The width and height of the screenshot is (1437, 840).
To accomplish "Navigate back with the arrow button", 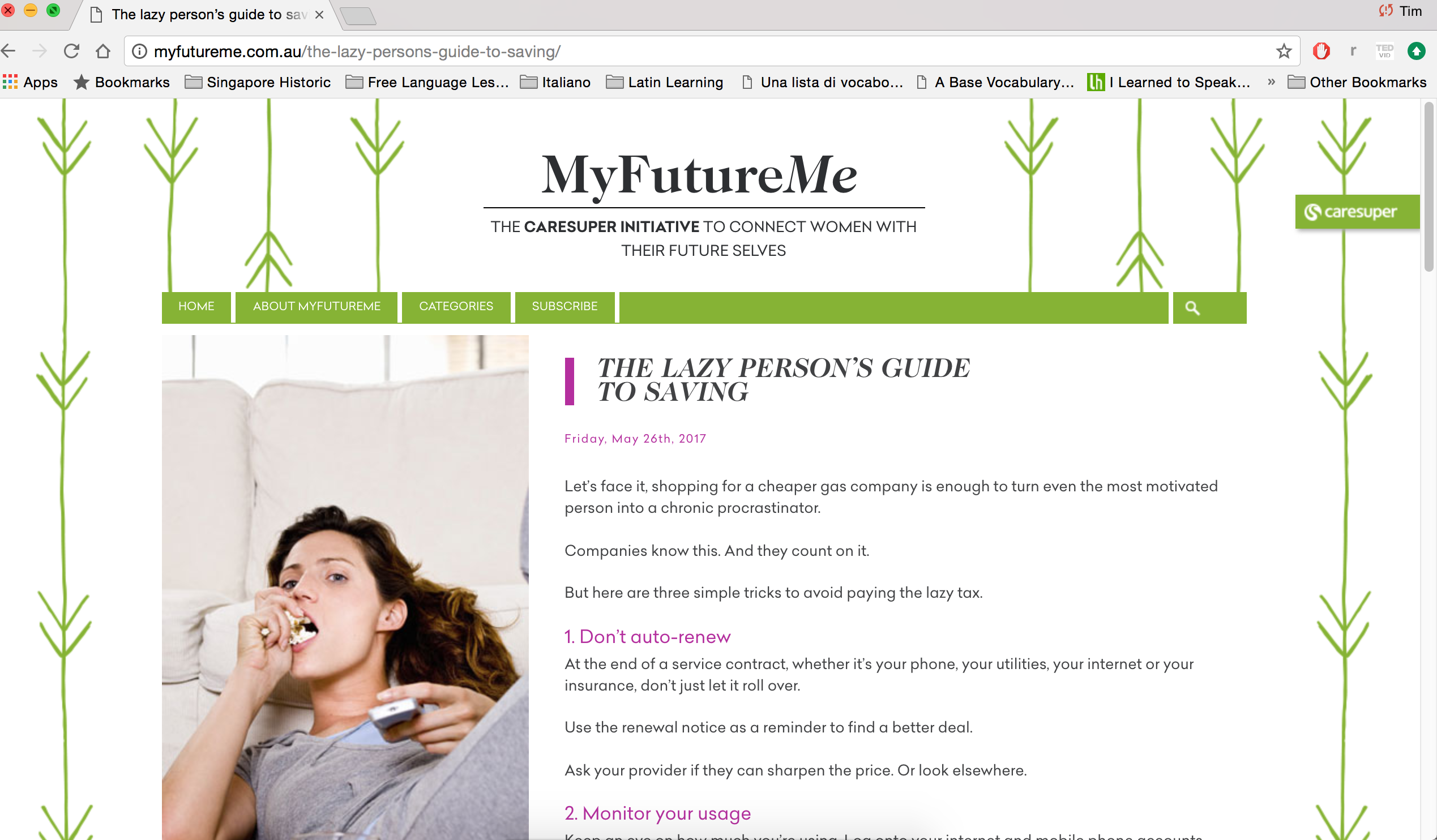I will [8, 52].
